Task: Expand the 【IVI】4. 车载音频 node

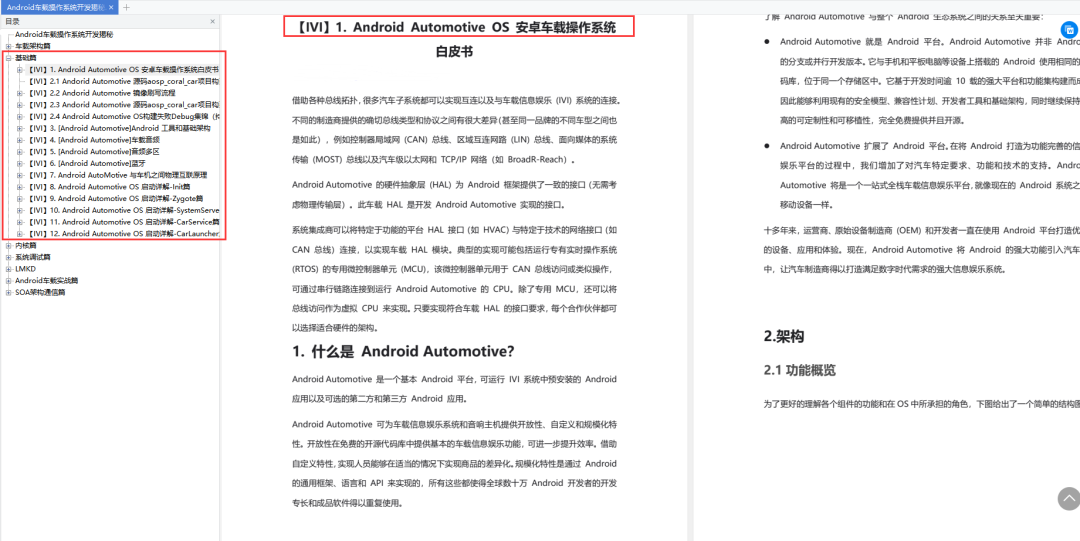Action: (x=19, y=139)
